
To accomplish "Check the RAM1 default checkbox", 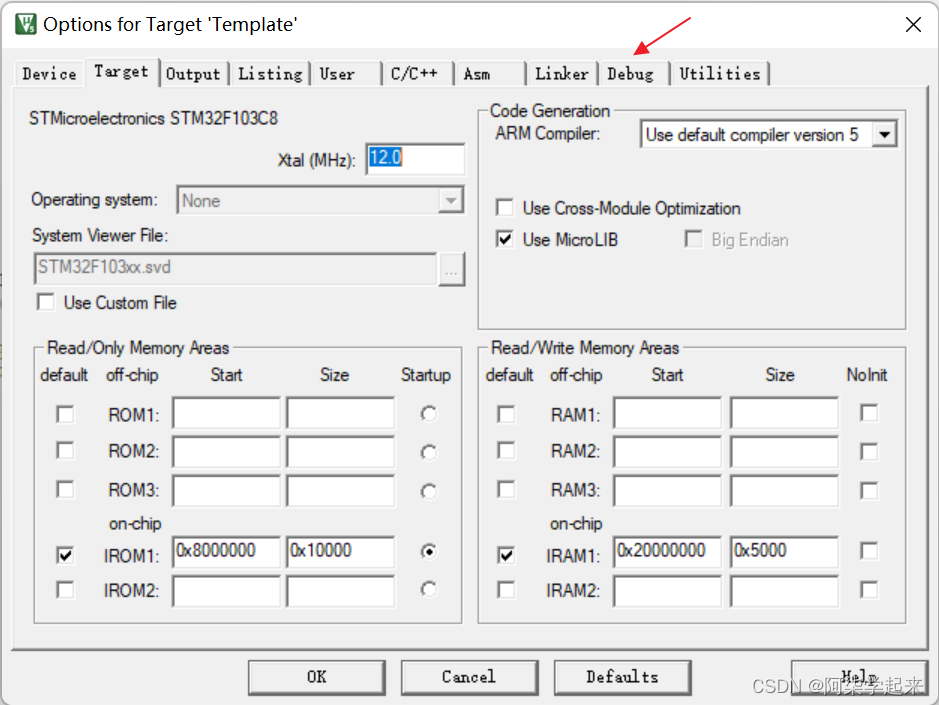I will [x=506, y=414].
